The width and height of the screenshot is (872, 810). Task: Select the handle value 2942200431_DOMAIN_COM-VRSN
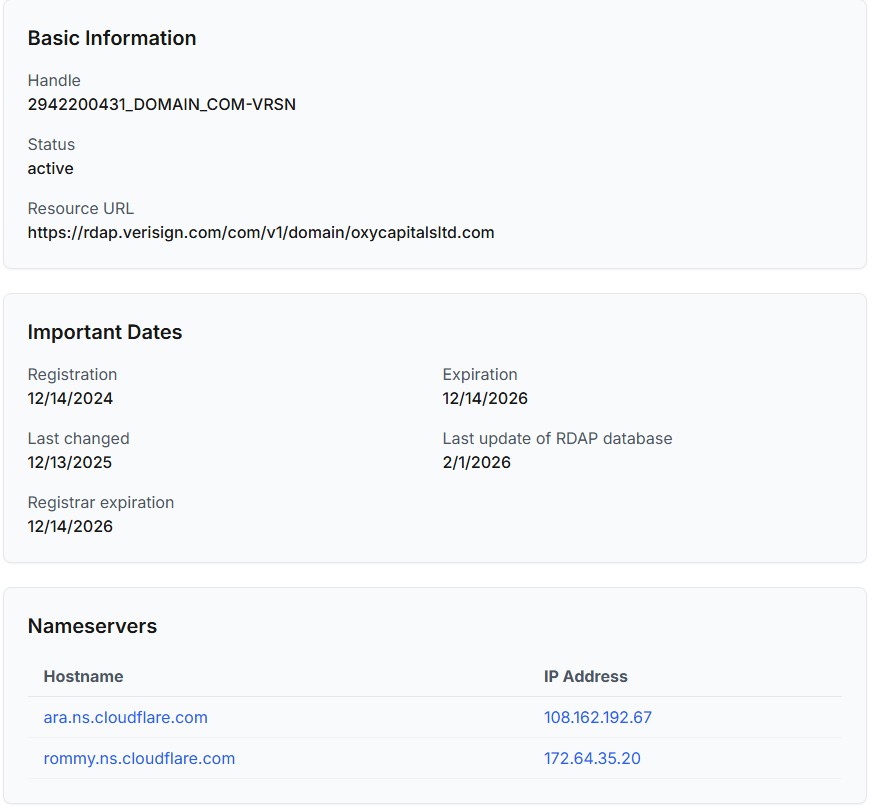click(161, 104)
